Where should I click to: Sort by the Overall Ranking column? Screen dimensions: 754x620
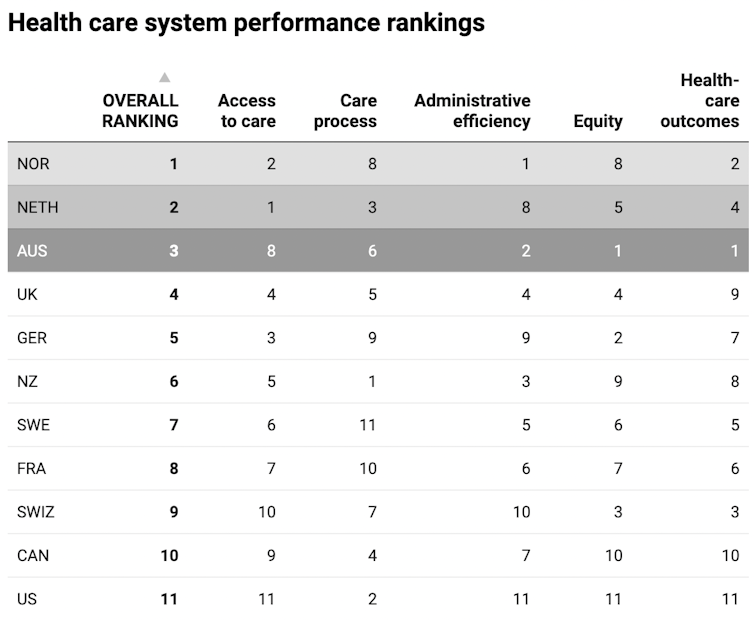click(140, 111)
